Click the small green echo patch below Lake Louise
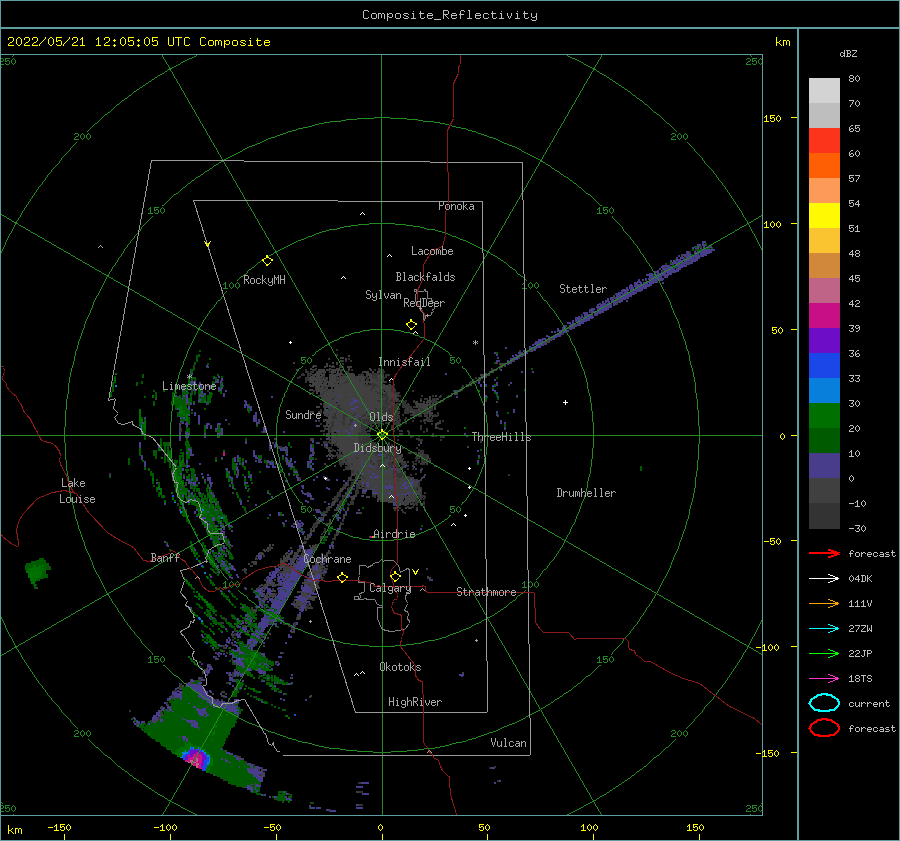 [x=38, y=572]
